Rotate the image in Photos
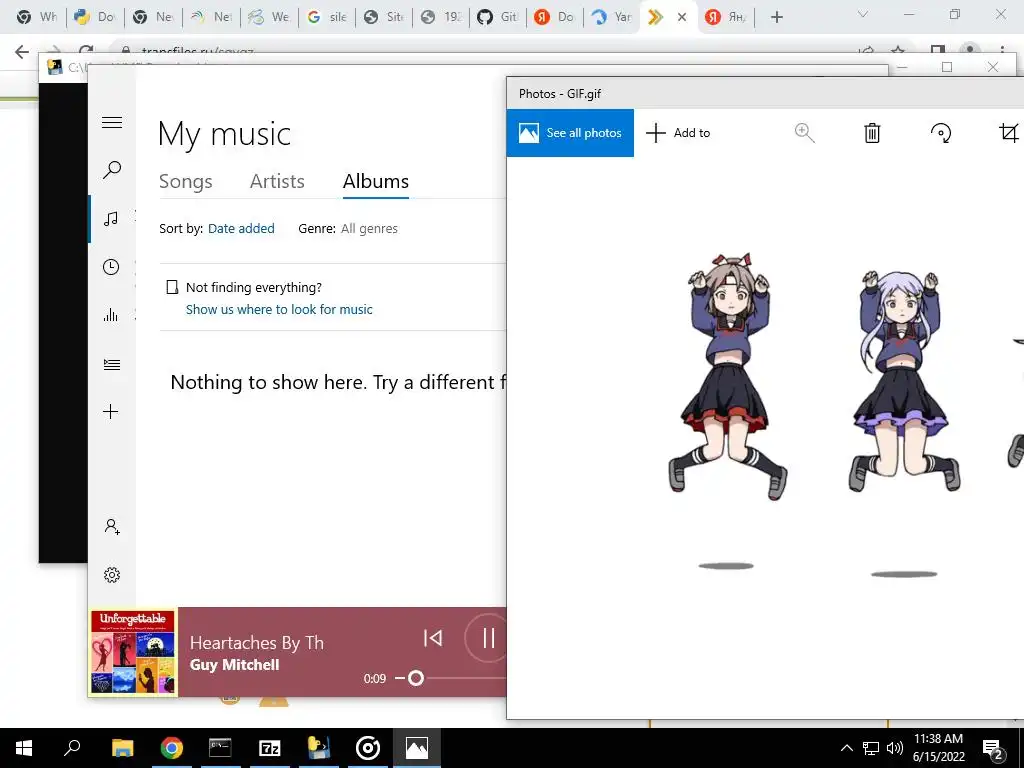Viewport: 1024px width, 768px height. [940, 133]
